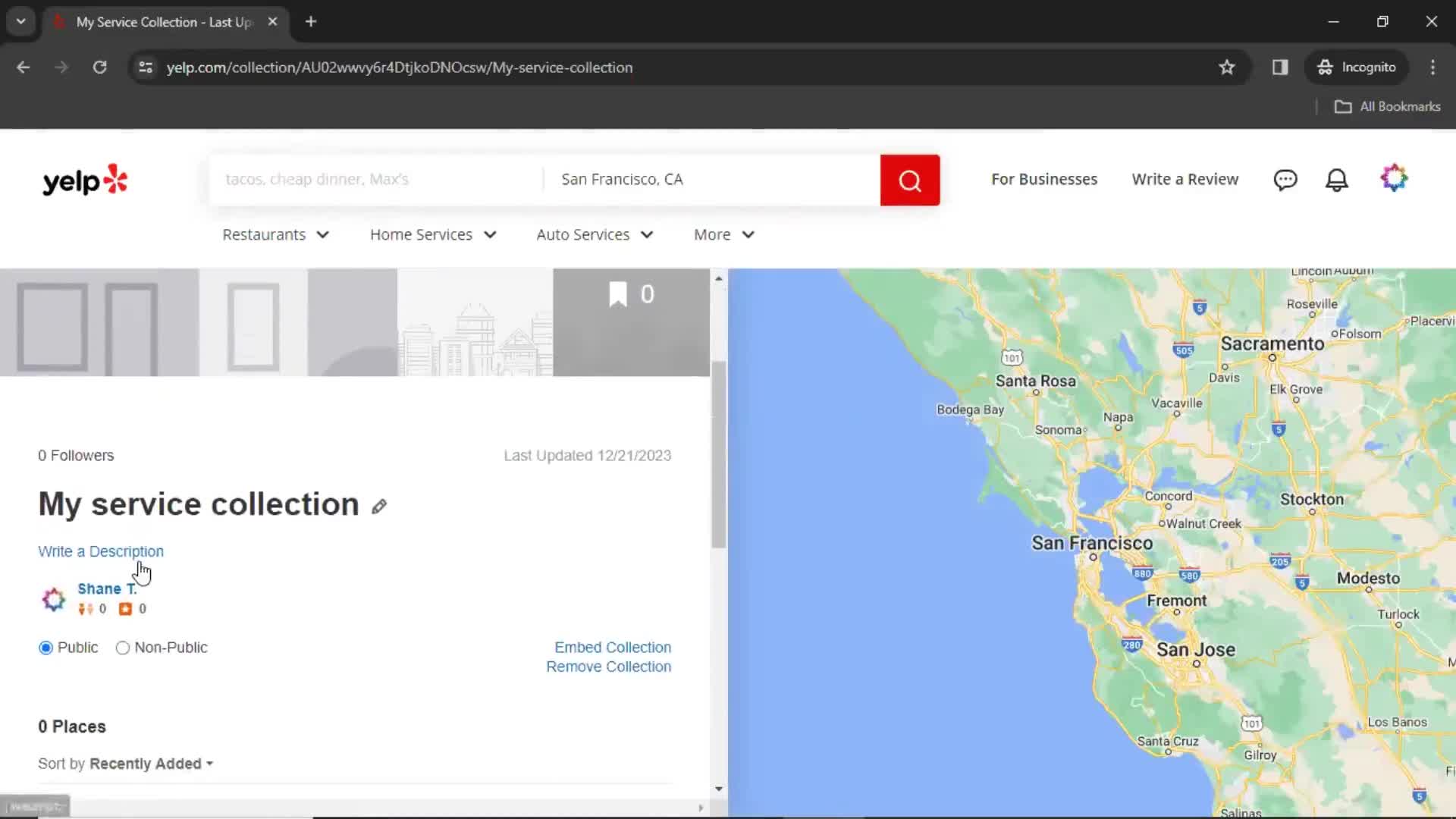Click scroll up arrow of collection panel
The height and width of the screenshot is (819, 1456).
[718, 279]
